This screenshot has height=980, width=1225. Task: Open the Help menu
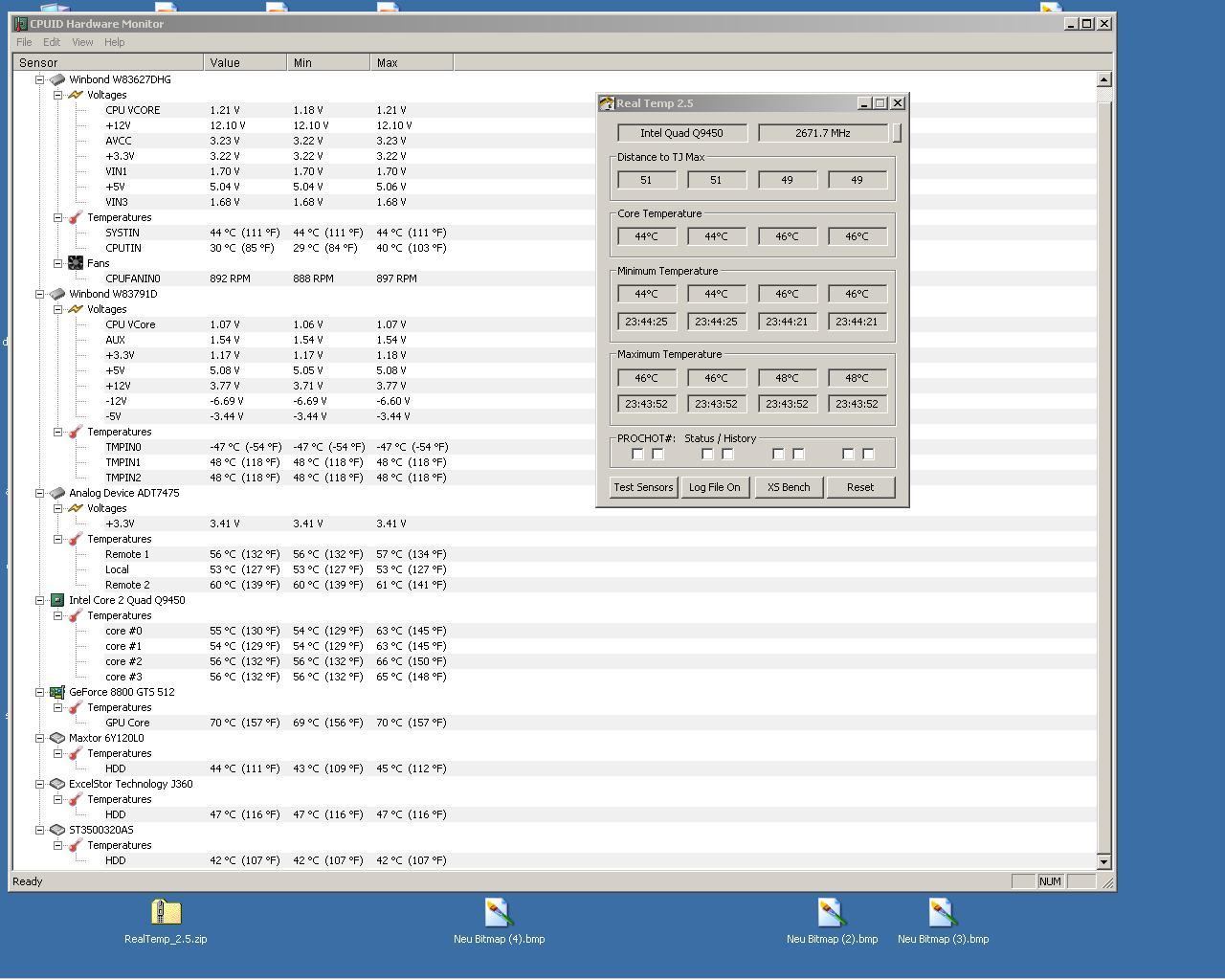(115, 42)
